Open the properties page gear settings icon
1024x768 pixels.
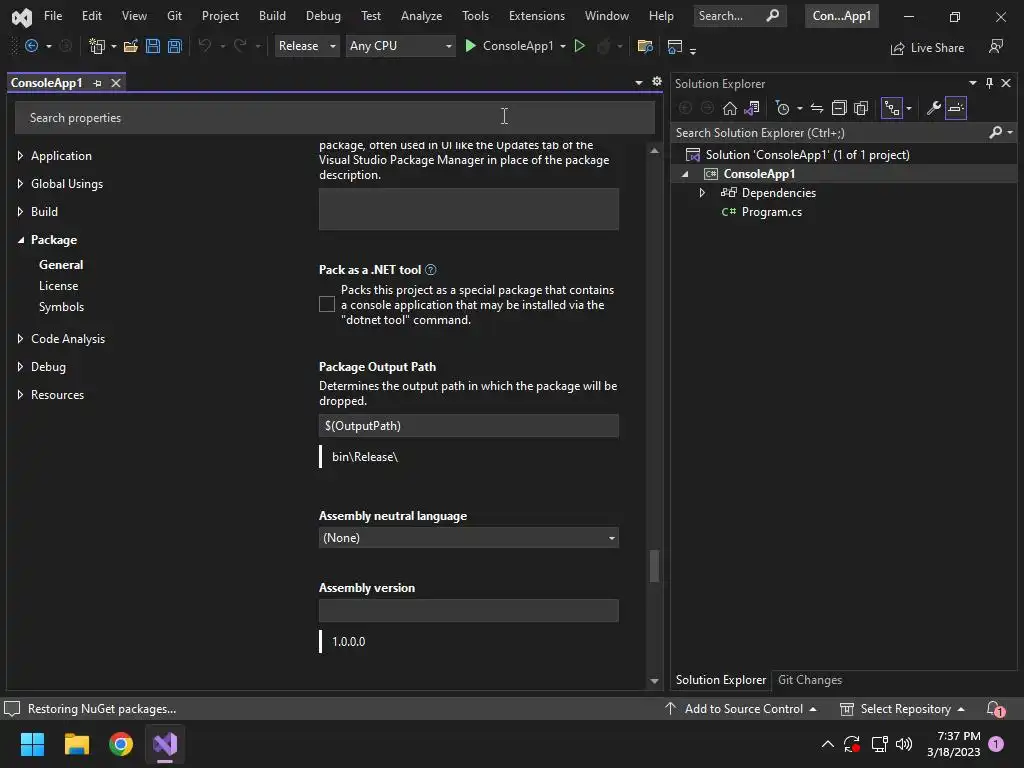pyautogui.click(x=656, y=82)
